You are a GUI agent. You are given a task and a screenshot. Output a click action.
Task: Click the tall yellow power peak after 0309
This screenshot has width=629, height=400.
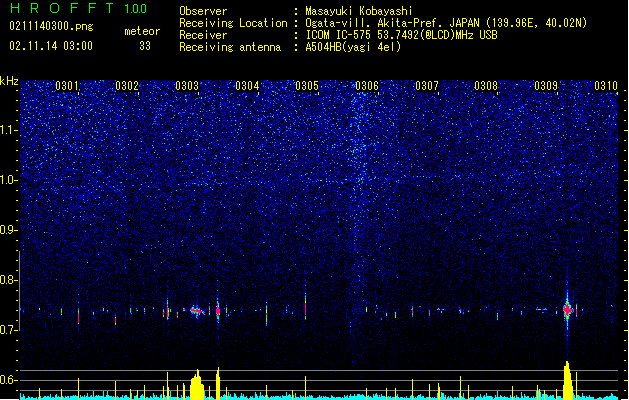tap(567, 380)
